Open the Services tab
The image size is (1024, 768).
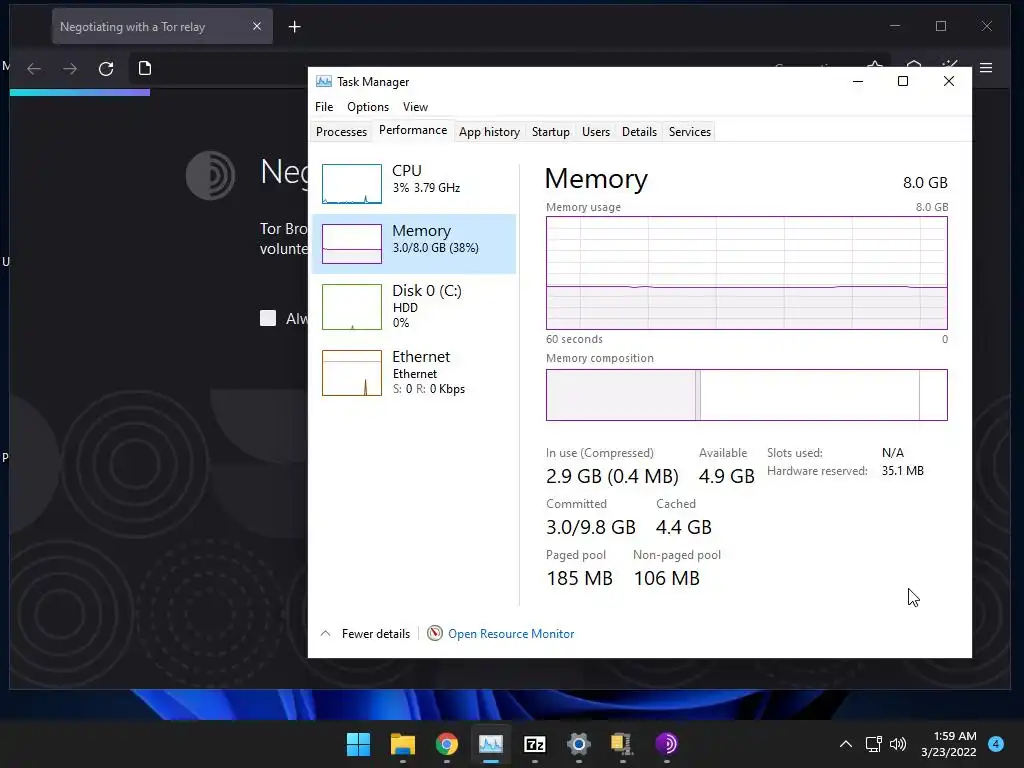[x=690, y=131]
